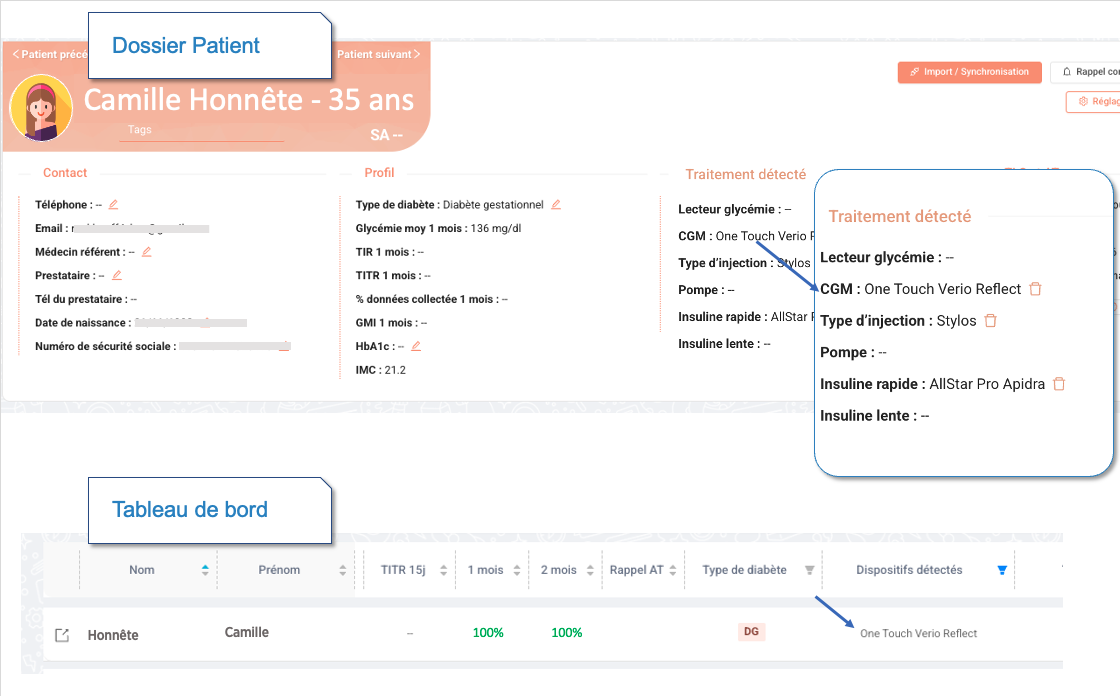Screen dimensions: 1120x696
Task: Open the Dispositifs détectés blue filter icon
Action: pyautogui.click(x=1002, y=570)
